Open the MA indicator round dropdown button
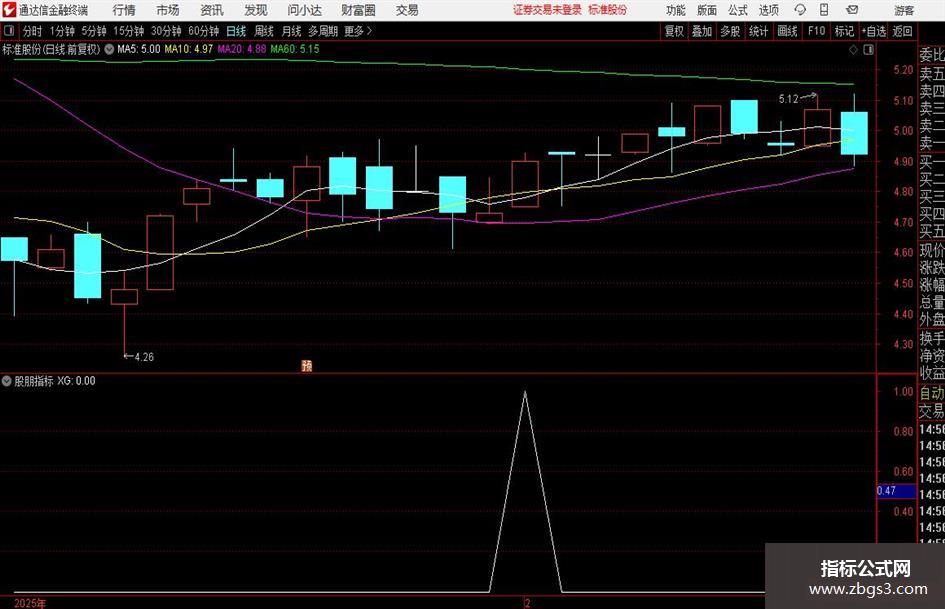This screenshot has height=609, width=945. 109,49
